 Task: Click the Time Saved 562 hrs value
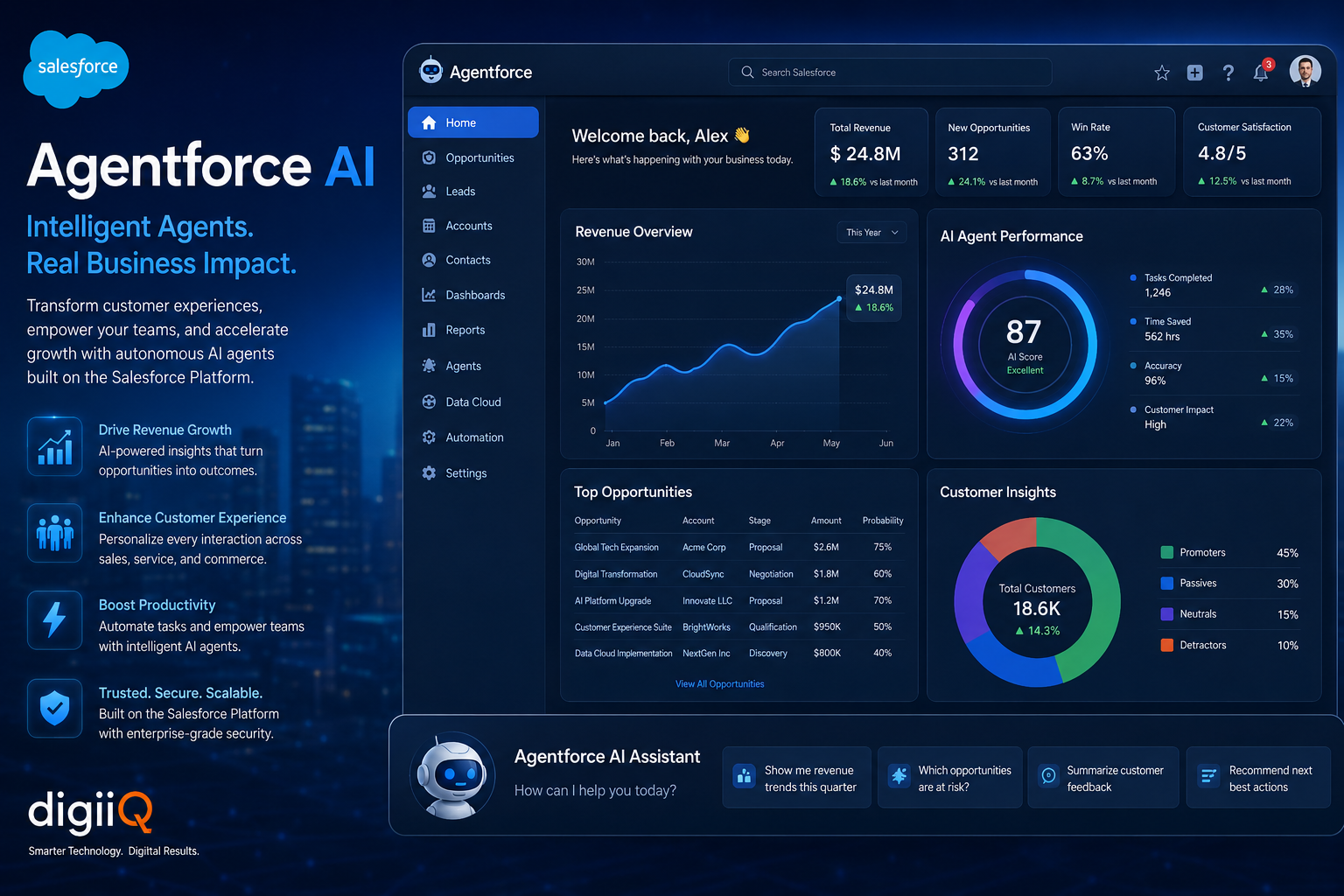(1162, 337)
